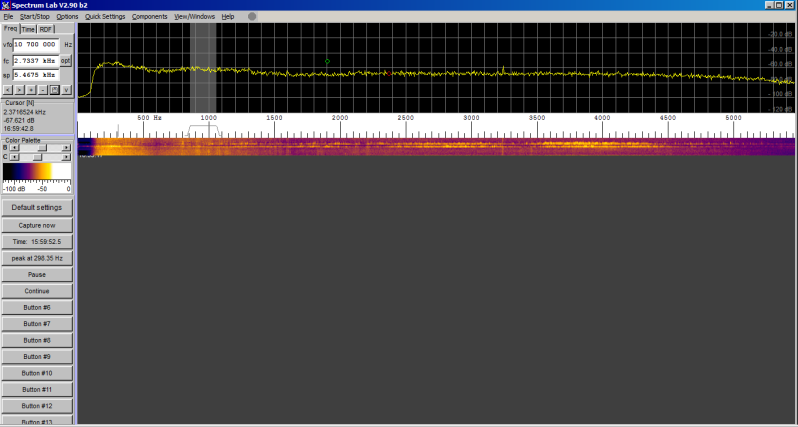Click the '5000' label on frequency scale
This screenshot has height=427, width=798.
point(733,118)
